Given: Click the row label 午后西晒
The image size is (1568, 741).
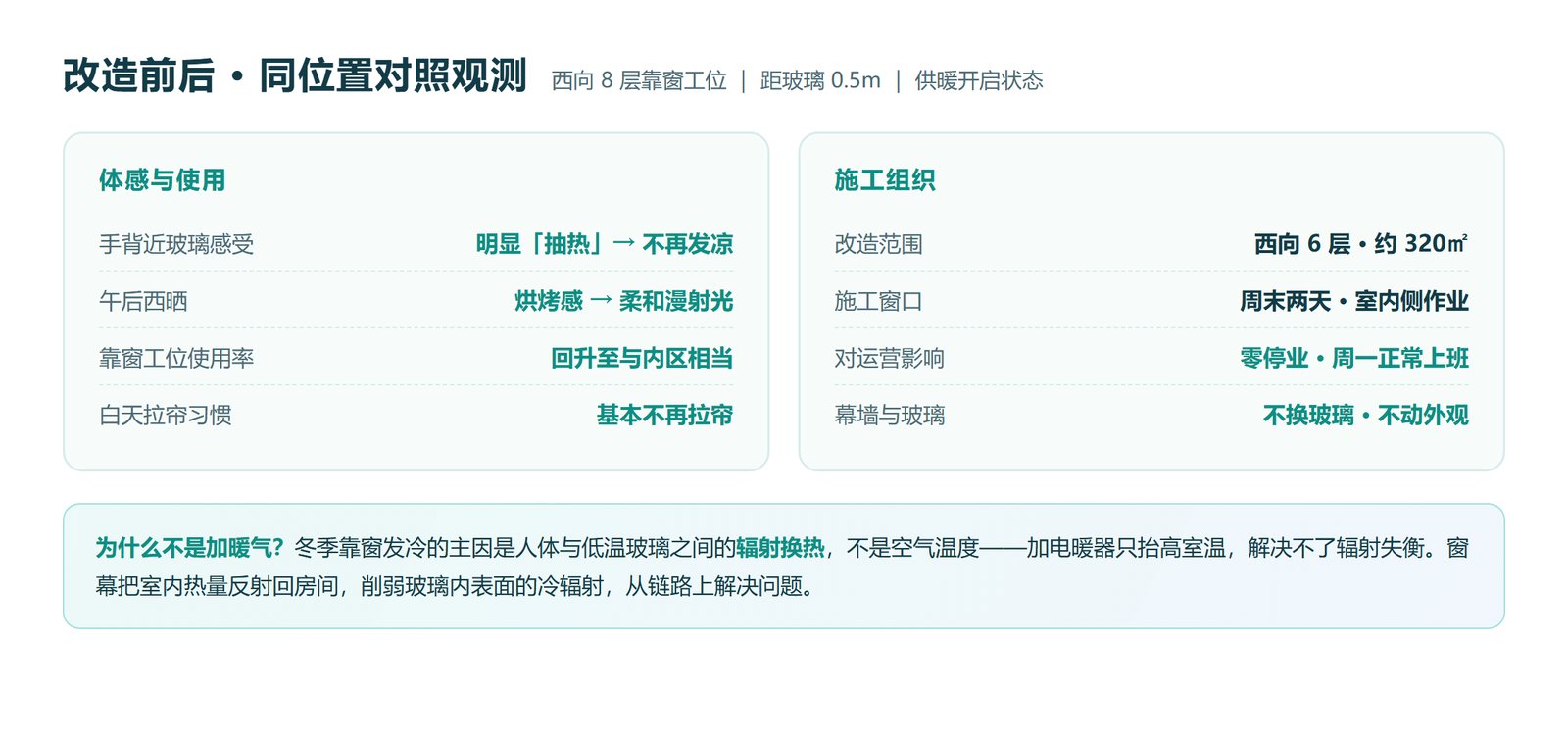Looking at the screenshot, I should [143, 301].
